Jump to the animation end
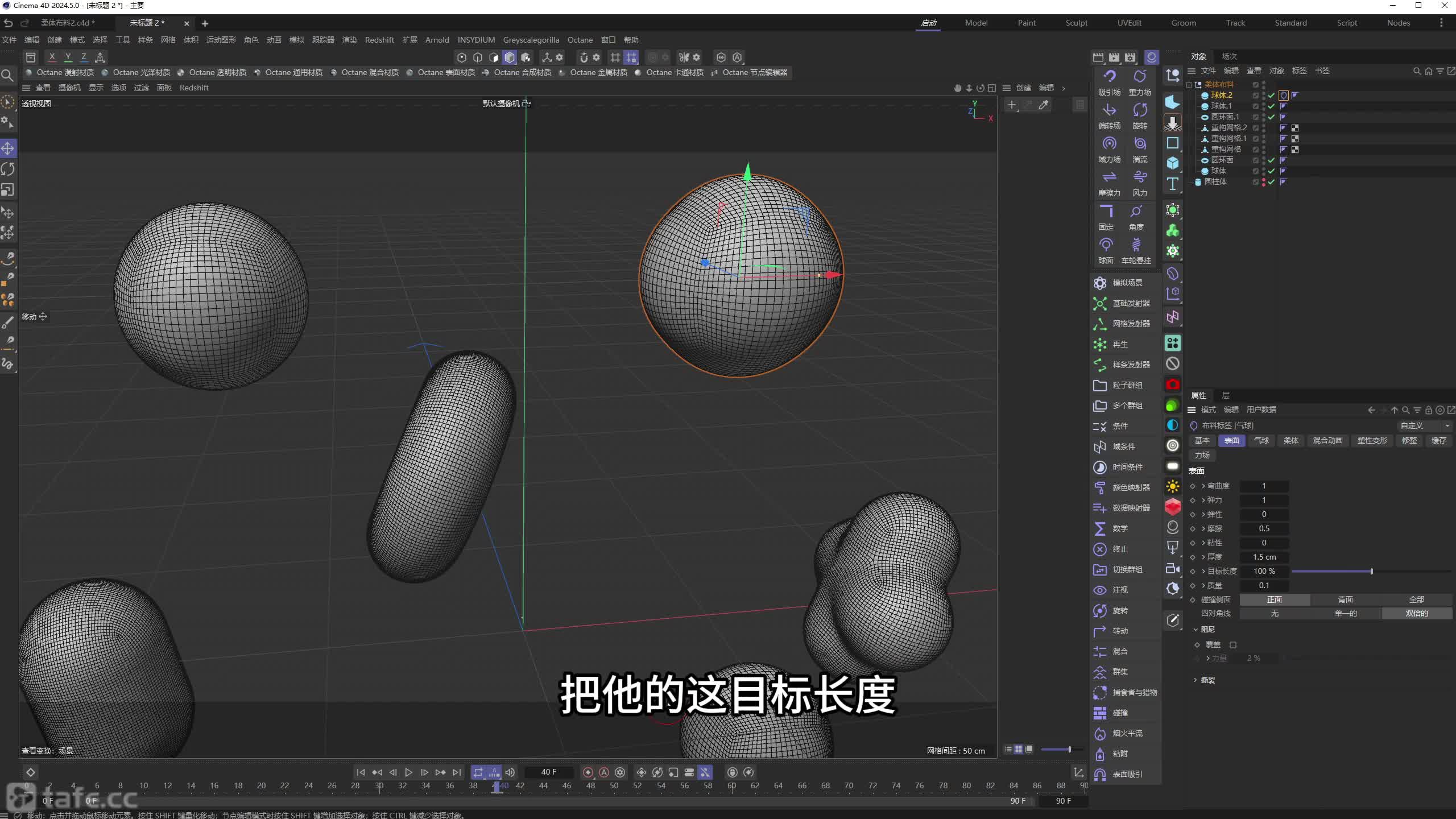Screen dimensions: 1456x819 pos(457,772)
